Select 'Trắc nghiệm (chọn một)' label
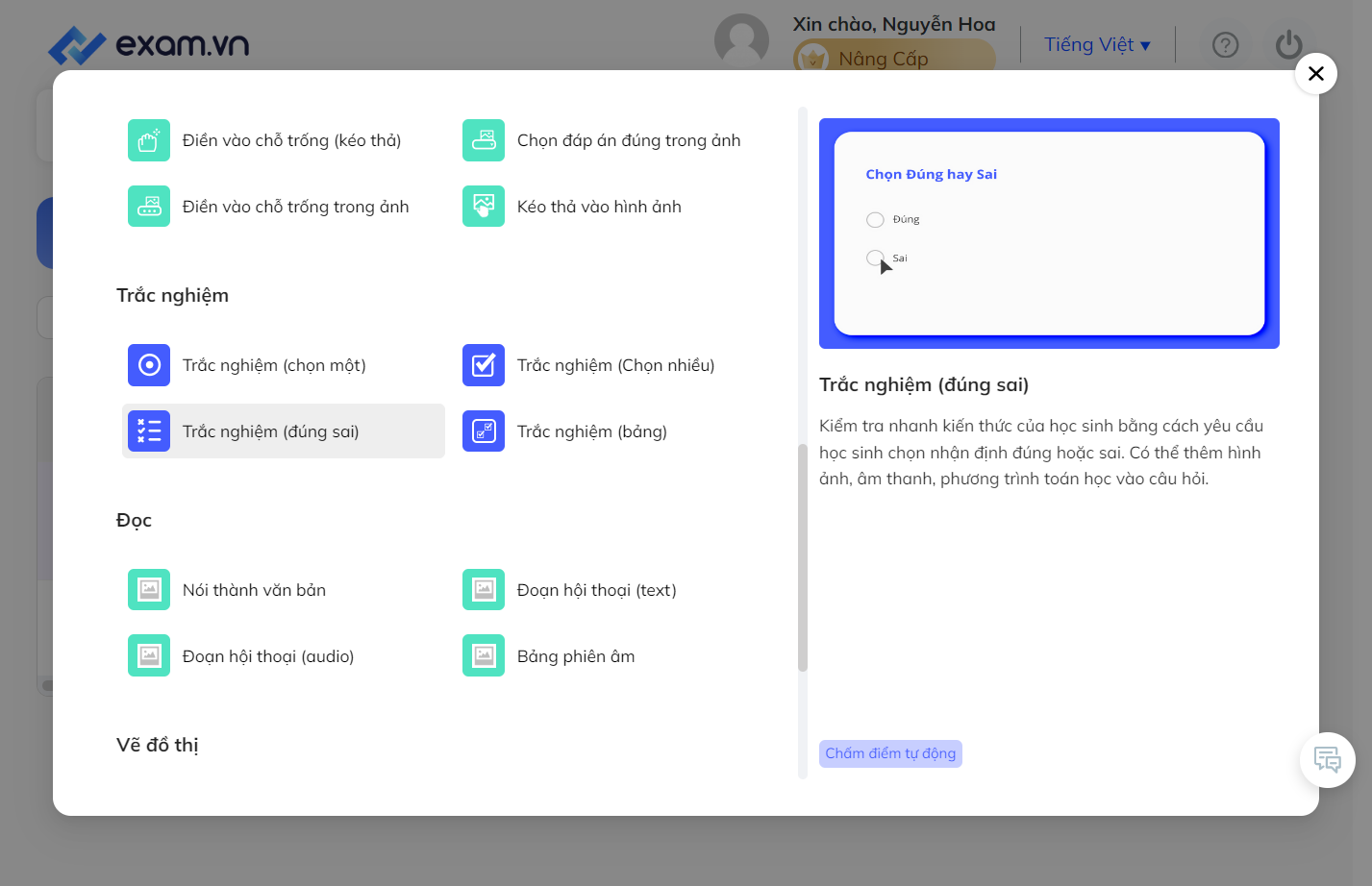 click(274, 365)
